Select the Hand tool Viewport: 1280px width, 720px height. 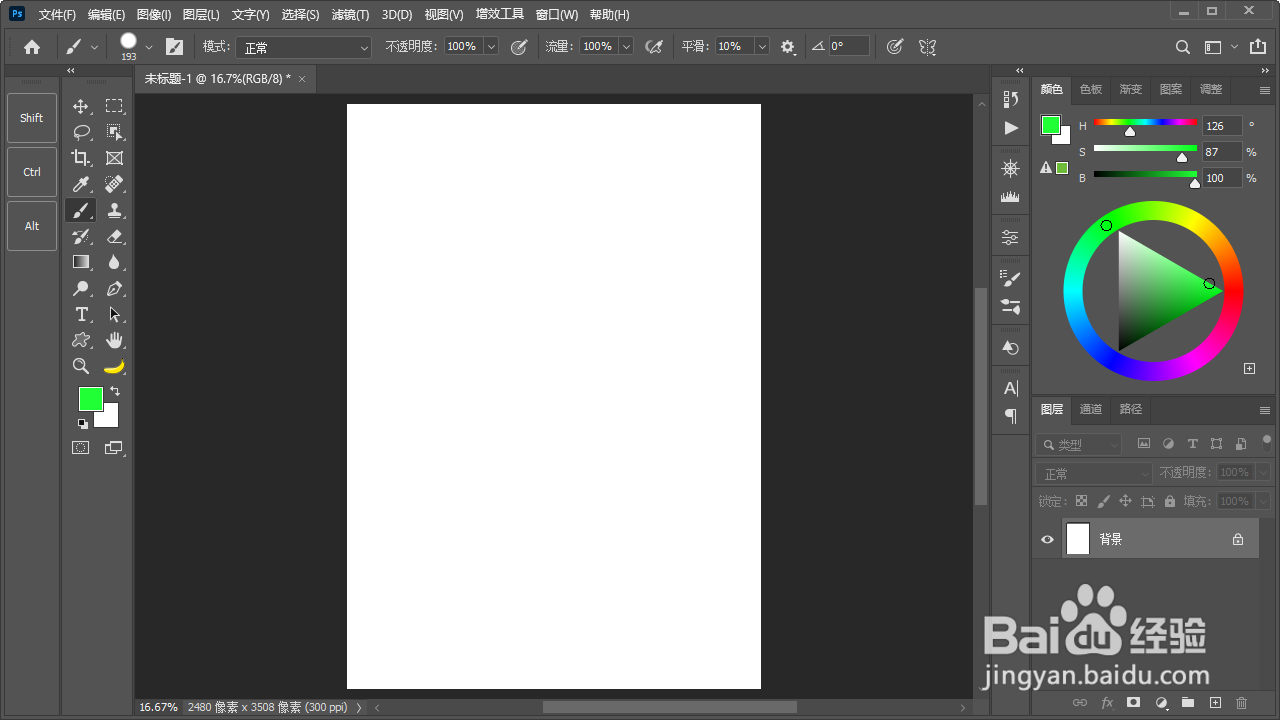click(x=114, y=340)
